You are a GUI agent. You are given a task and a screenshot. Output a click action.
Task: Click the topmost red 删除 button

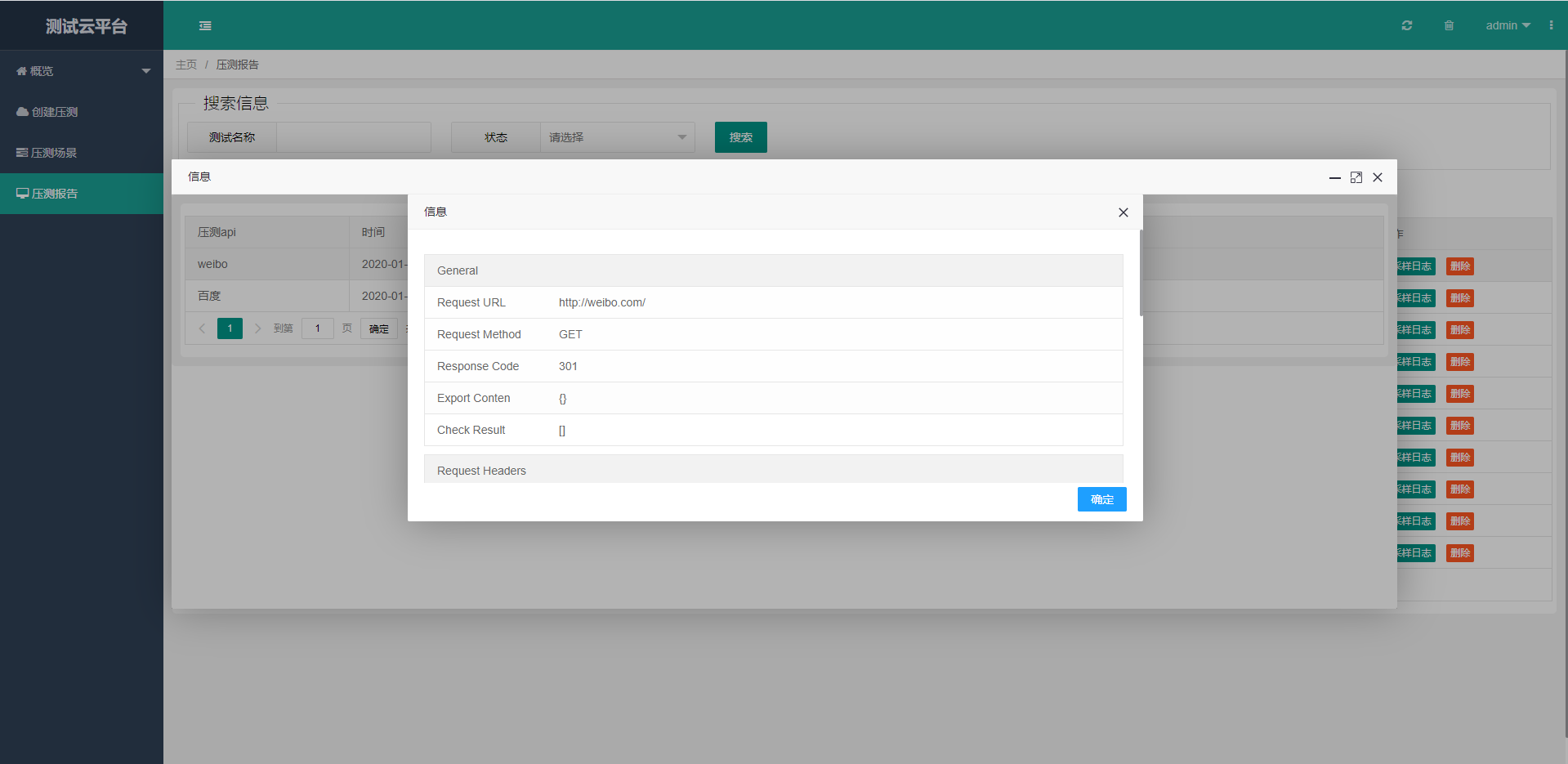(x=1460, y=266)
